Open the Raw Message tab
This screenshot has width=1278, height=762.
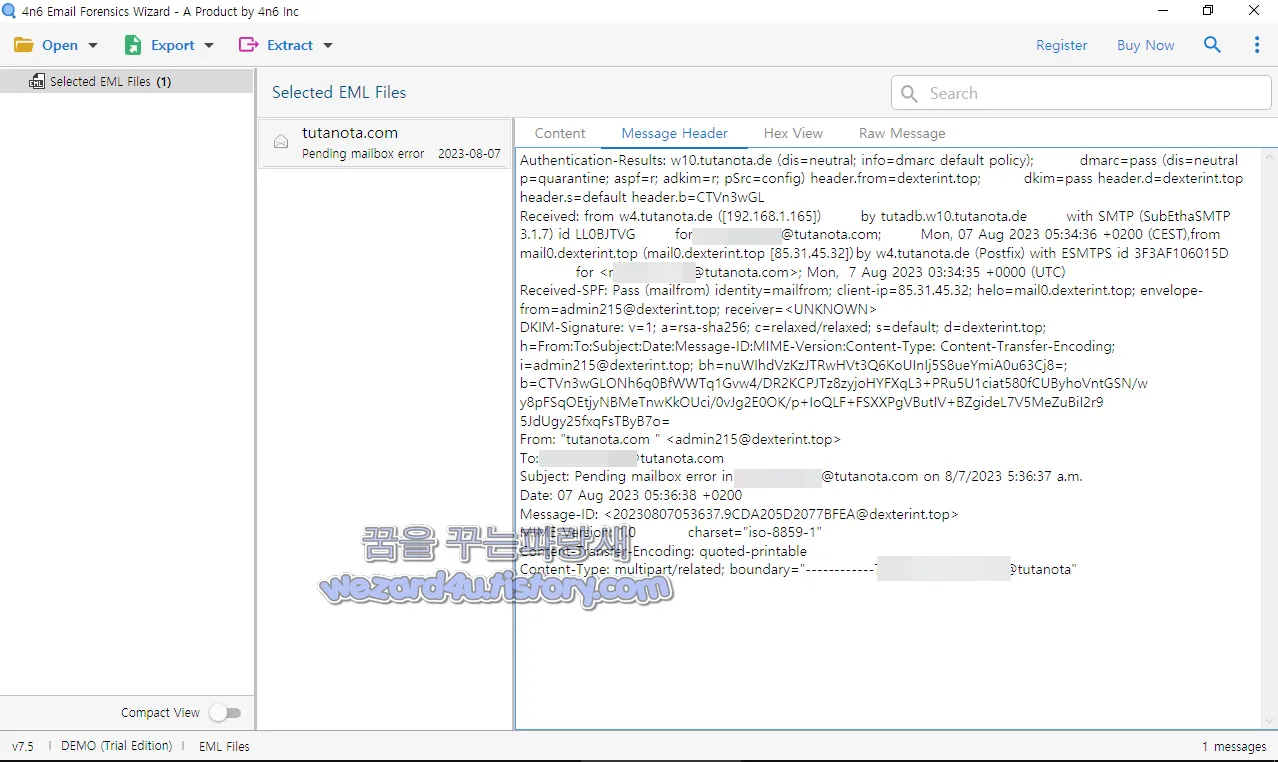coord(902,133)
